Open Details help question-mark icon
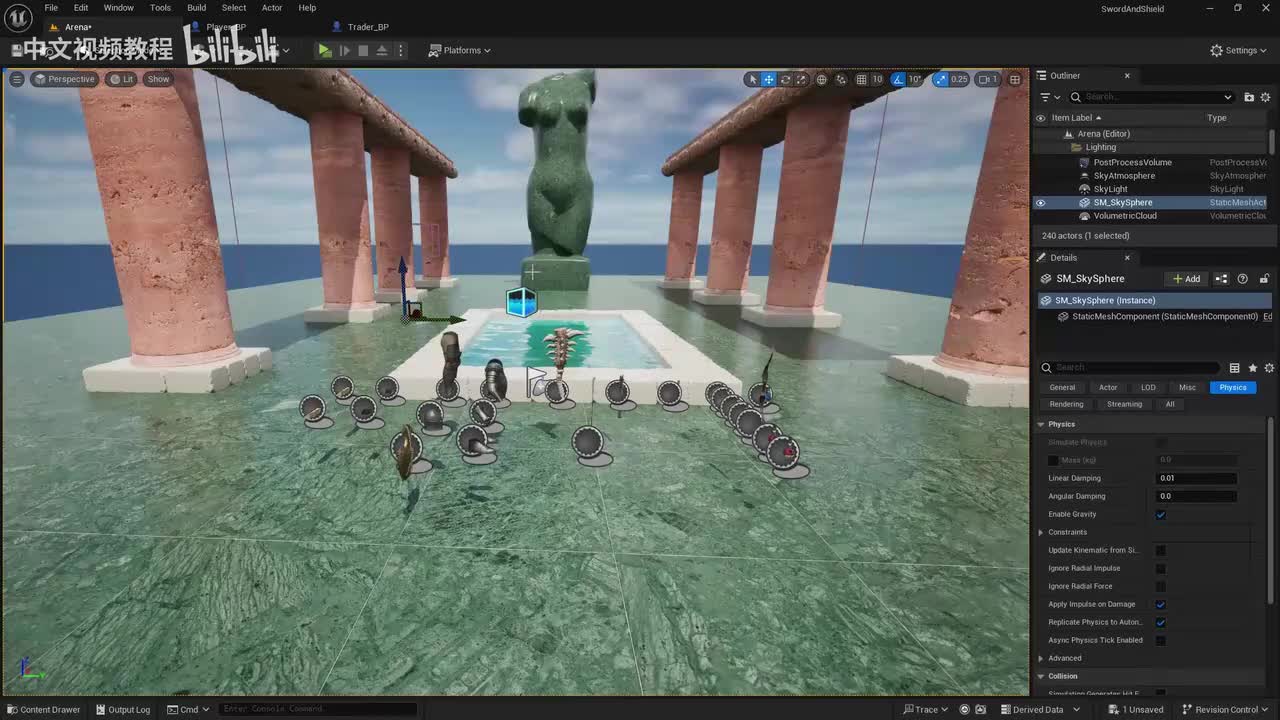The image size is (1280, 720). [1243, 279]
